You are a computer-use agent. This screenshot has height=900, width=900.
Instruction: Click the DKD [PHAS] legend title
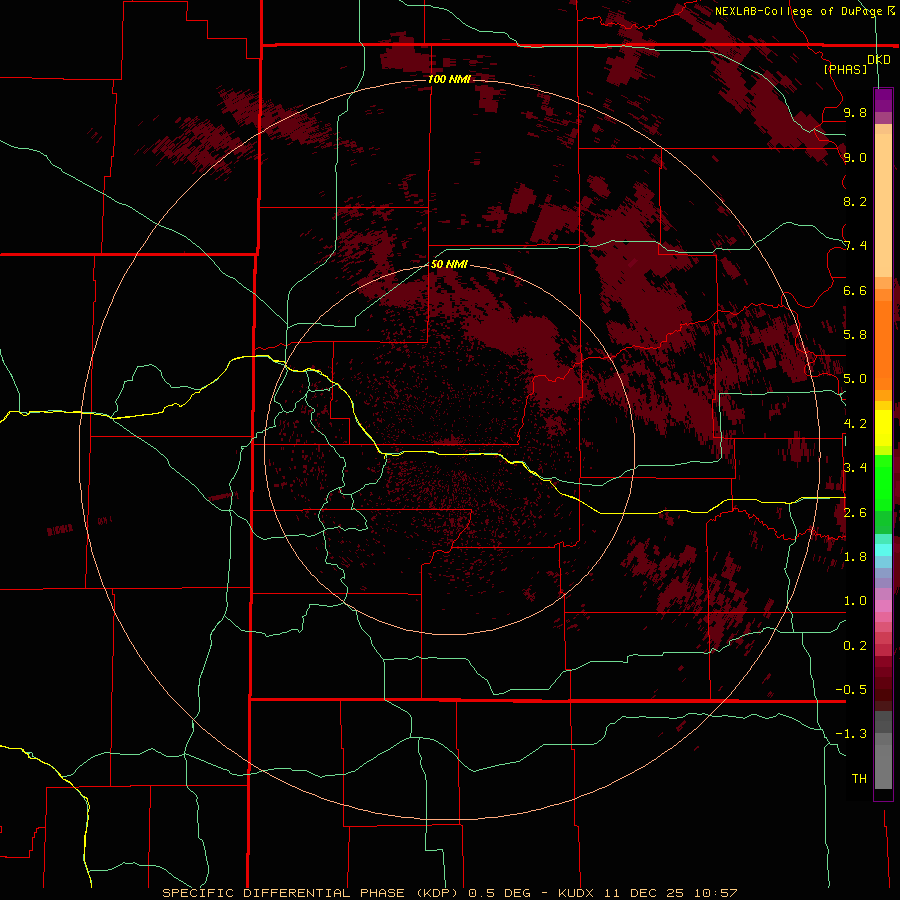coord(855,64)
